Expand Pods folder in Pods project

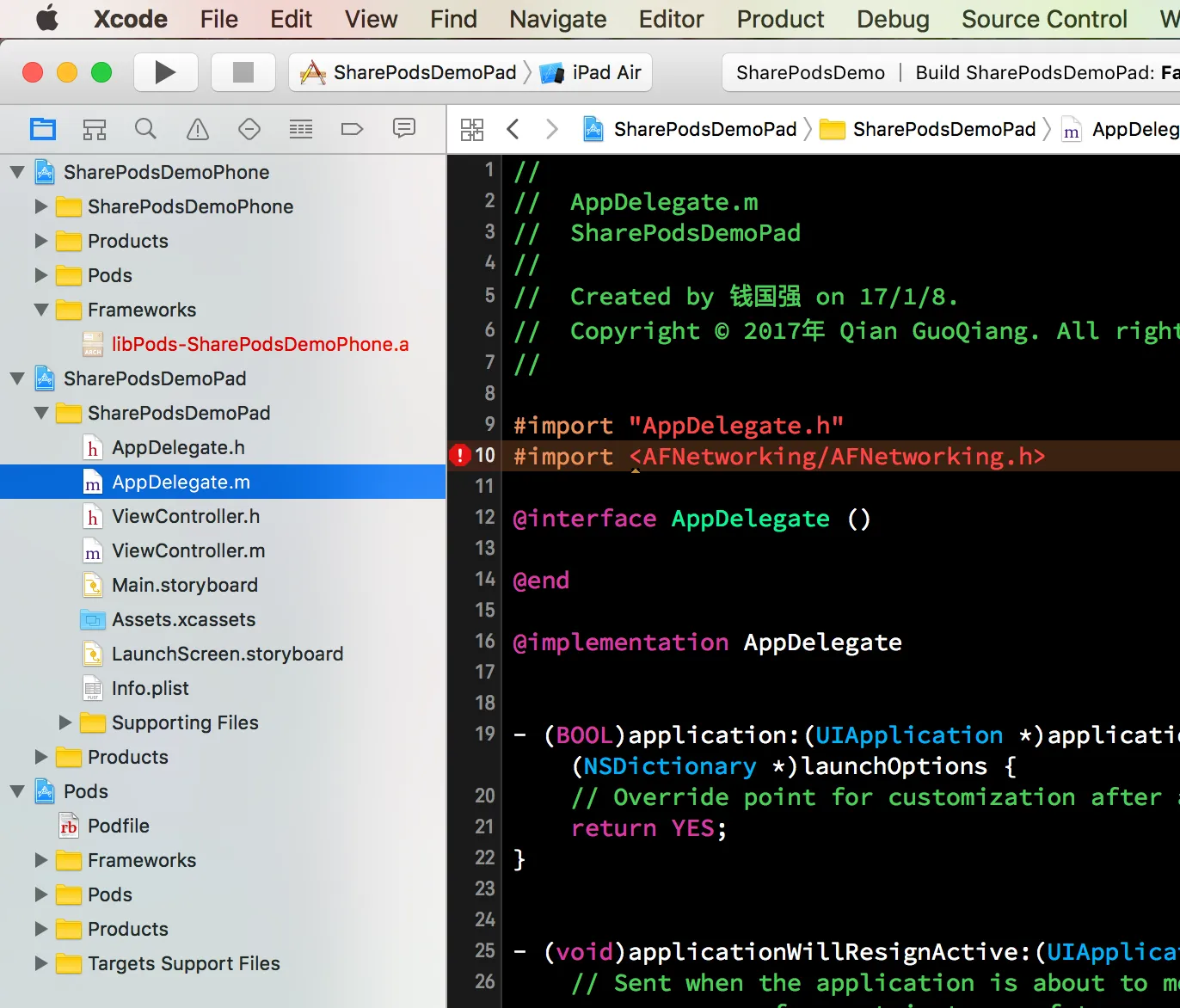[x=40, y=894]
